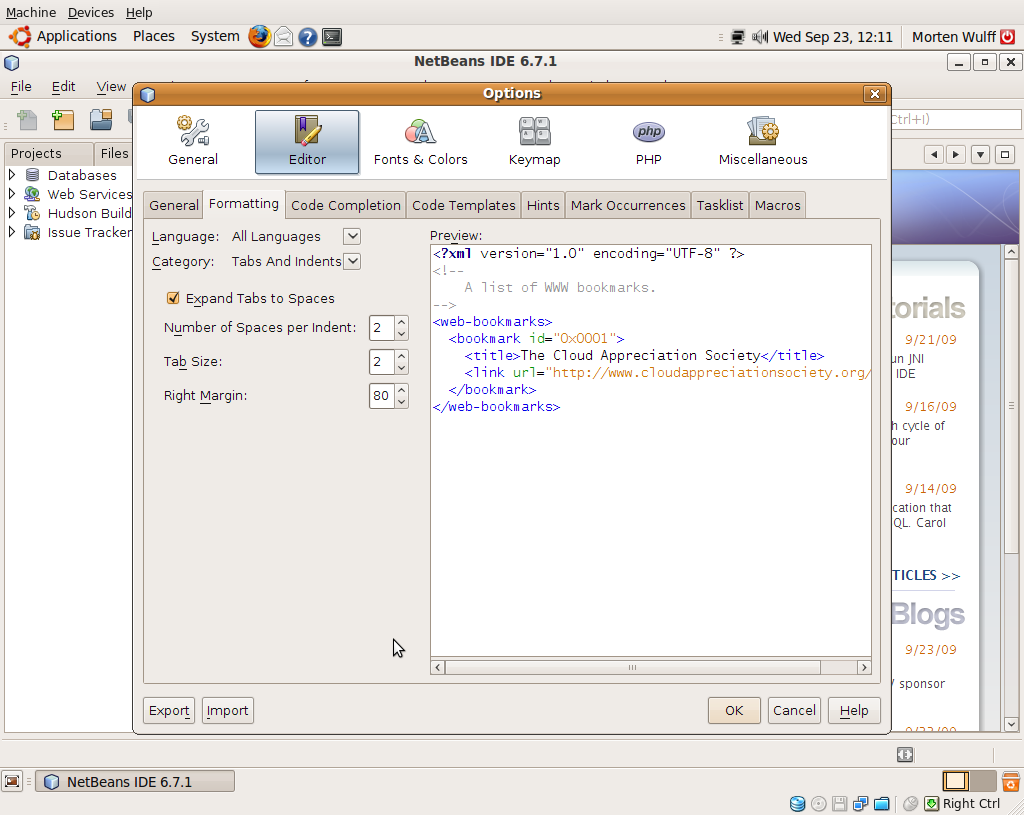Click the New Project toolbar icon
This screenshot has width=1024, height=815.
click(x=63, y=120)
